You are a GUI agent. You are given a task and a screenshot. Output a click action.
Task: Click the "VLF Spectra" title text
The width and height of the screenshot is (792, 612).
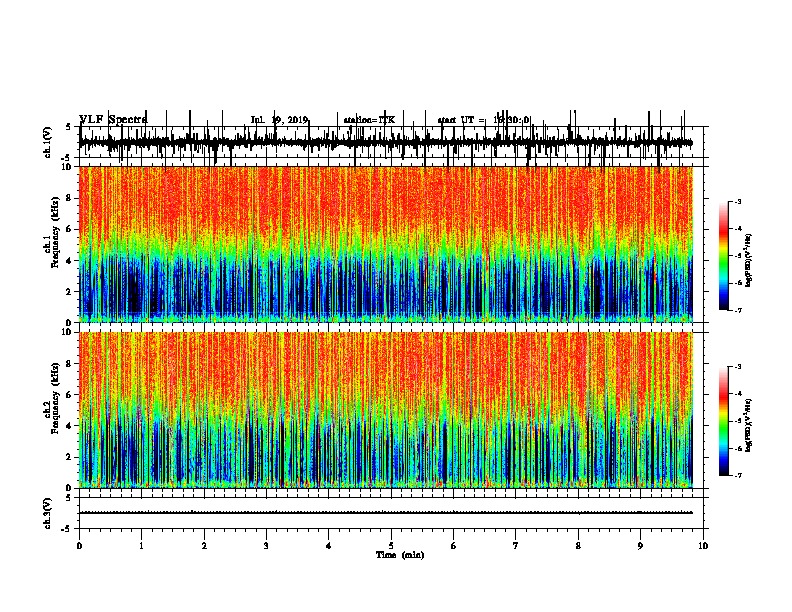tap(113, 119)
